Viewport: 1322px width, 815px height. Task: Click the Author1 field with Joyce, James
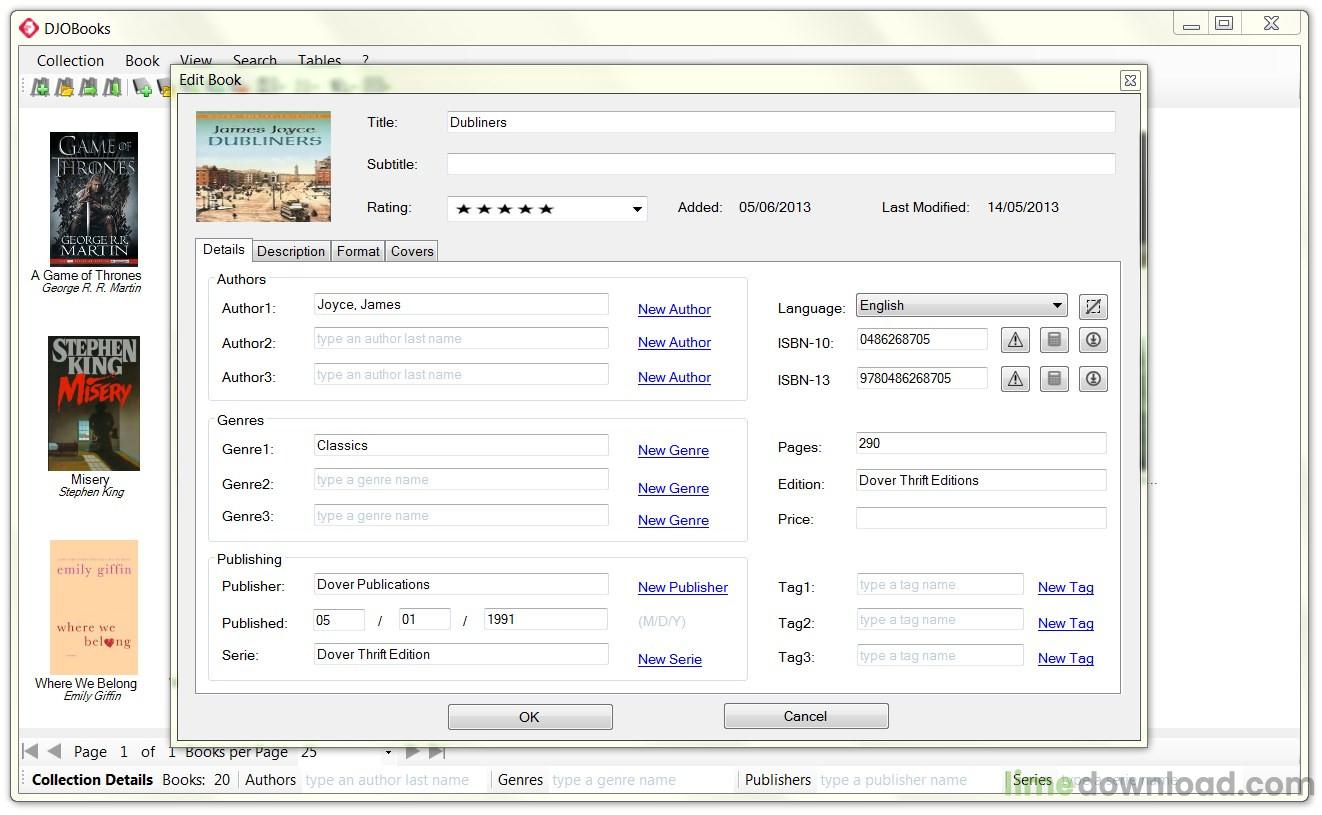coord(461,304)
